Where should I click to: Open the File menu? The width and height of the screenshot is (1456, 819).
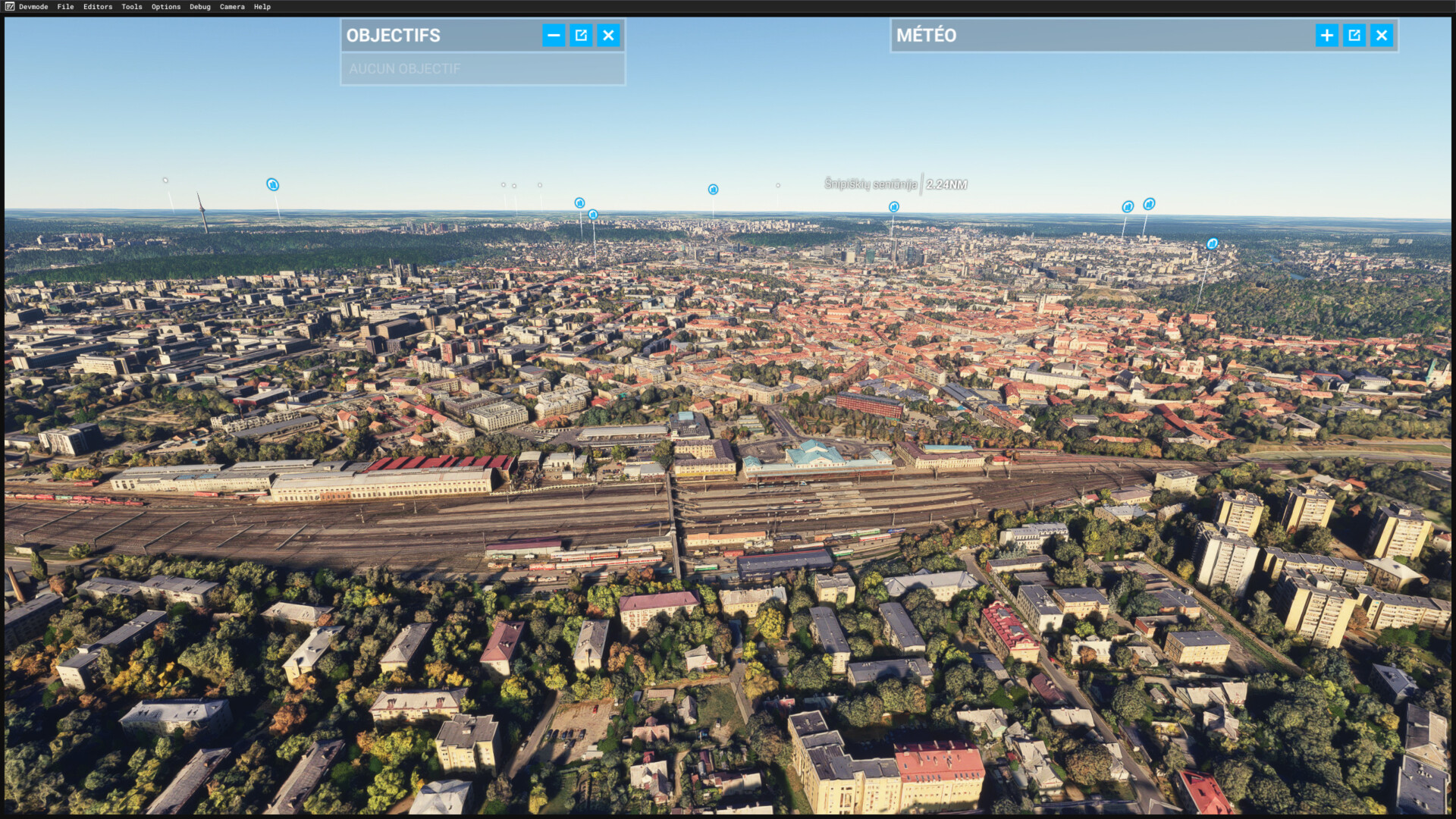pos(65,7)
